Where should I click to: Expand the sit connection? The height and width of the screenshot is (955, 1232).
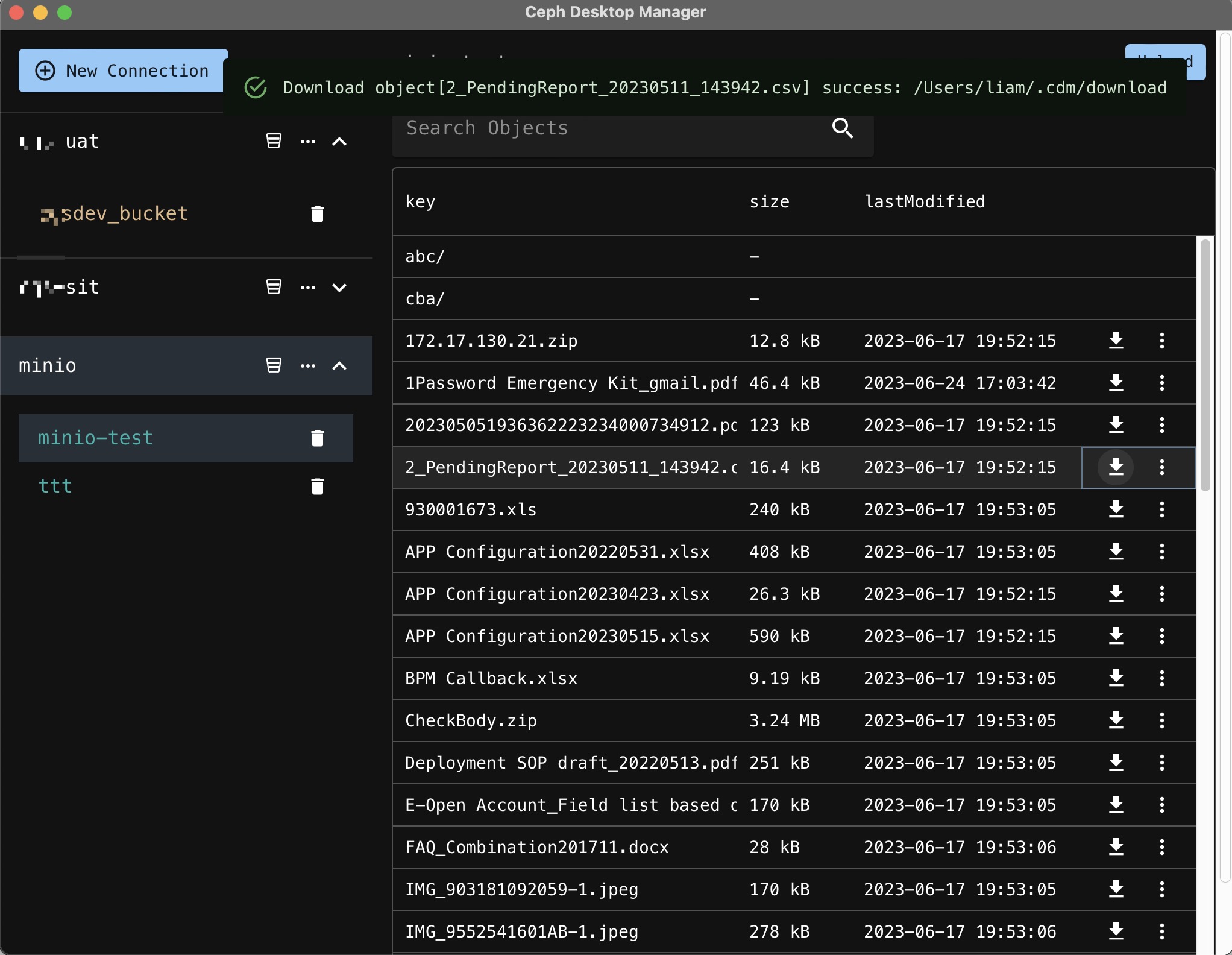pos(339,288)
